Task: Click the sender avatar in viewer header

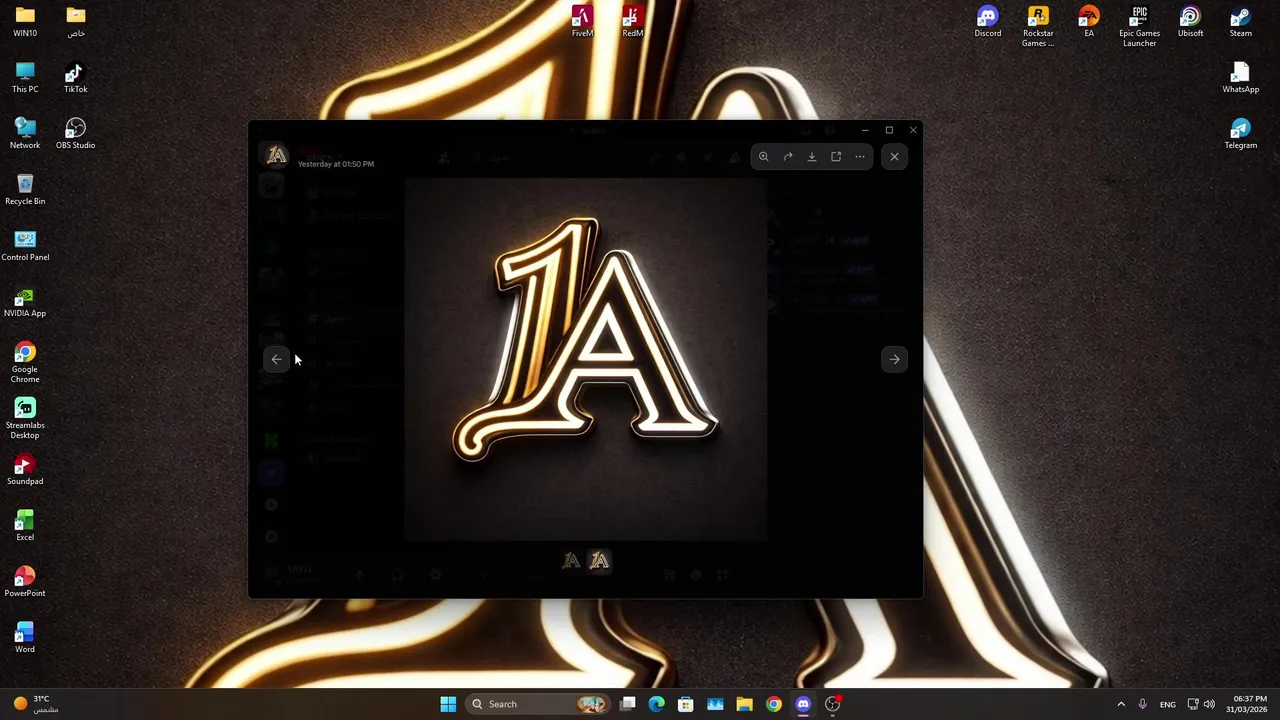Action: 276,155
